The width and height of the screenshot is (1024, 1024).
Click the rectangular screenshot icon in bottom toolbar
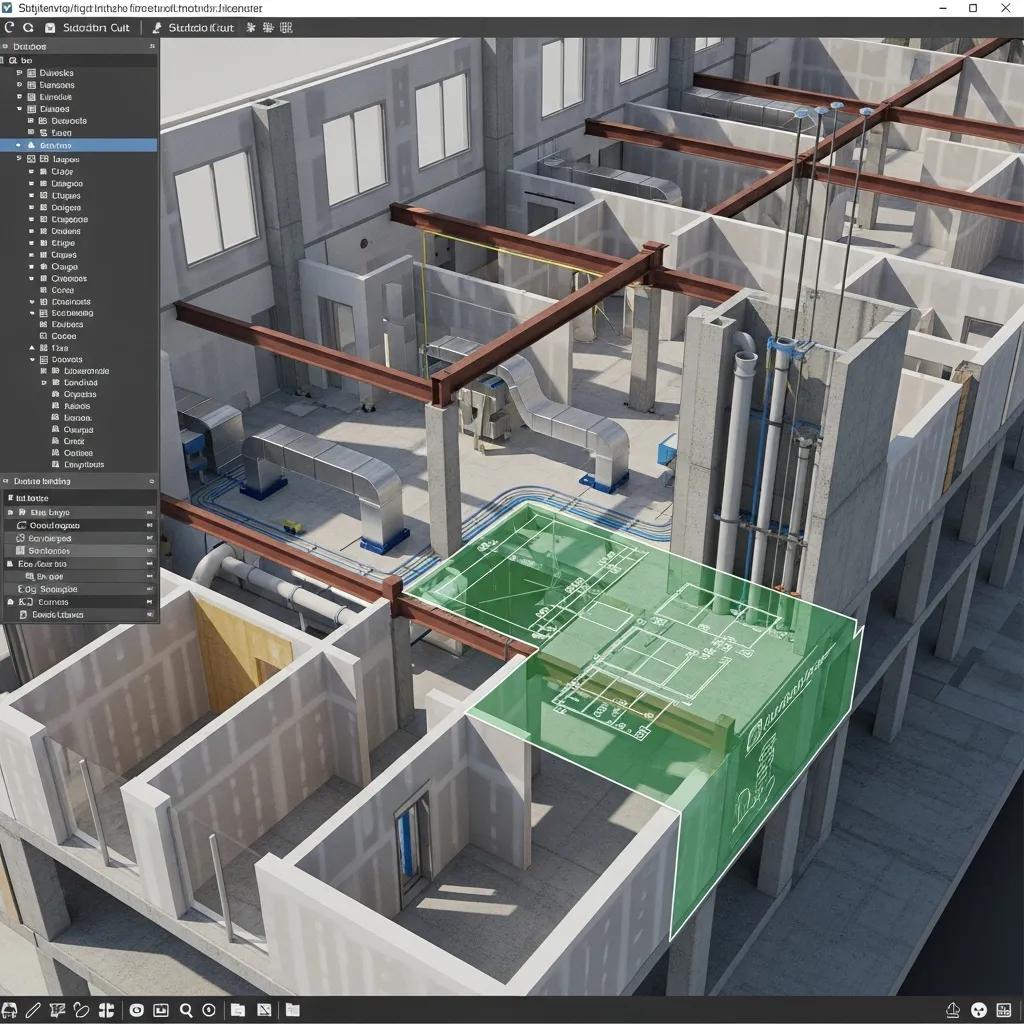pos(161,1010)
